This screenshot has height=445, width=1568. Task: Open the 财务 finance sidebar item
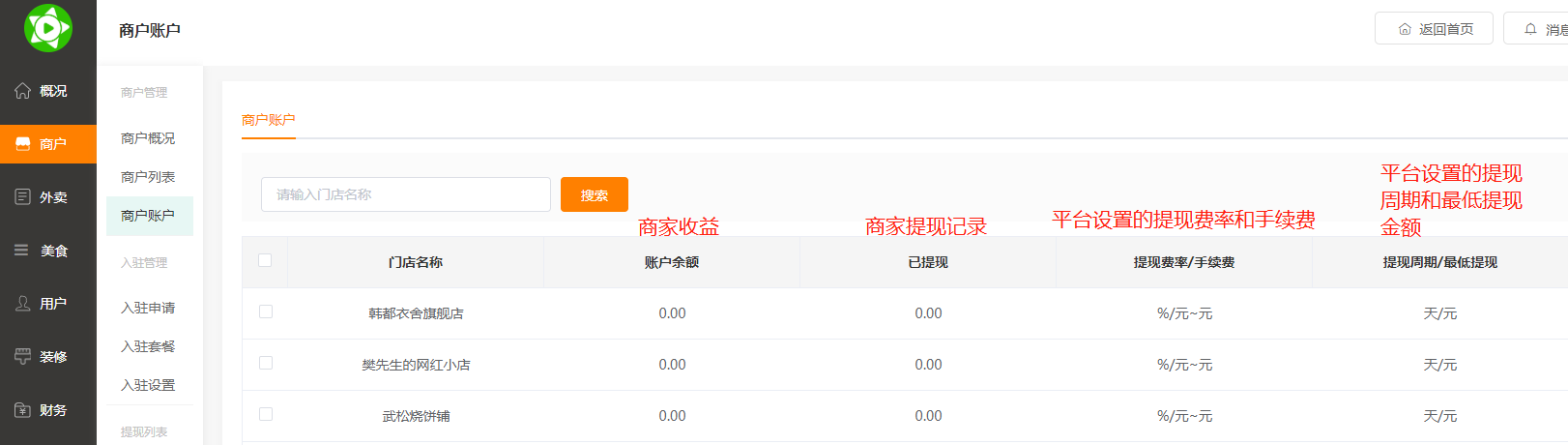48,410
